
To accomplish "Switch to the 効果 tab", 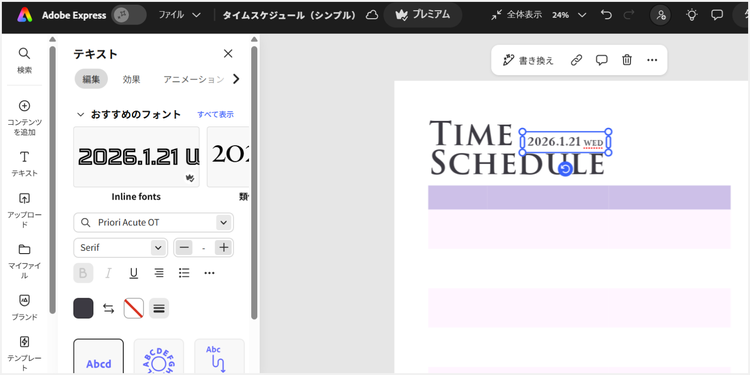I will [132, 79].
